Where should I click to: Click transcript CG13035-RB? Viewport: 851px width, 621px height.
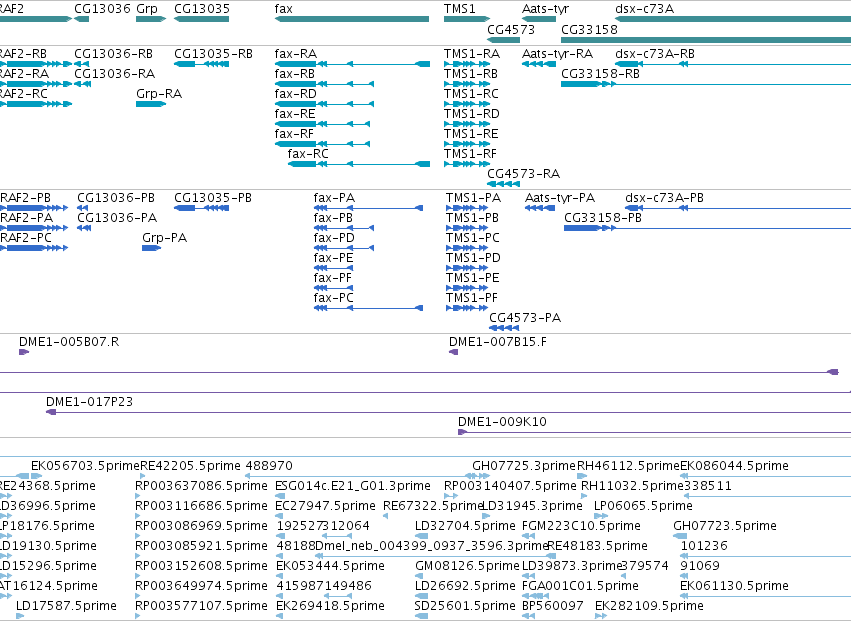[x=213, y=54]
